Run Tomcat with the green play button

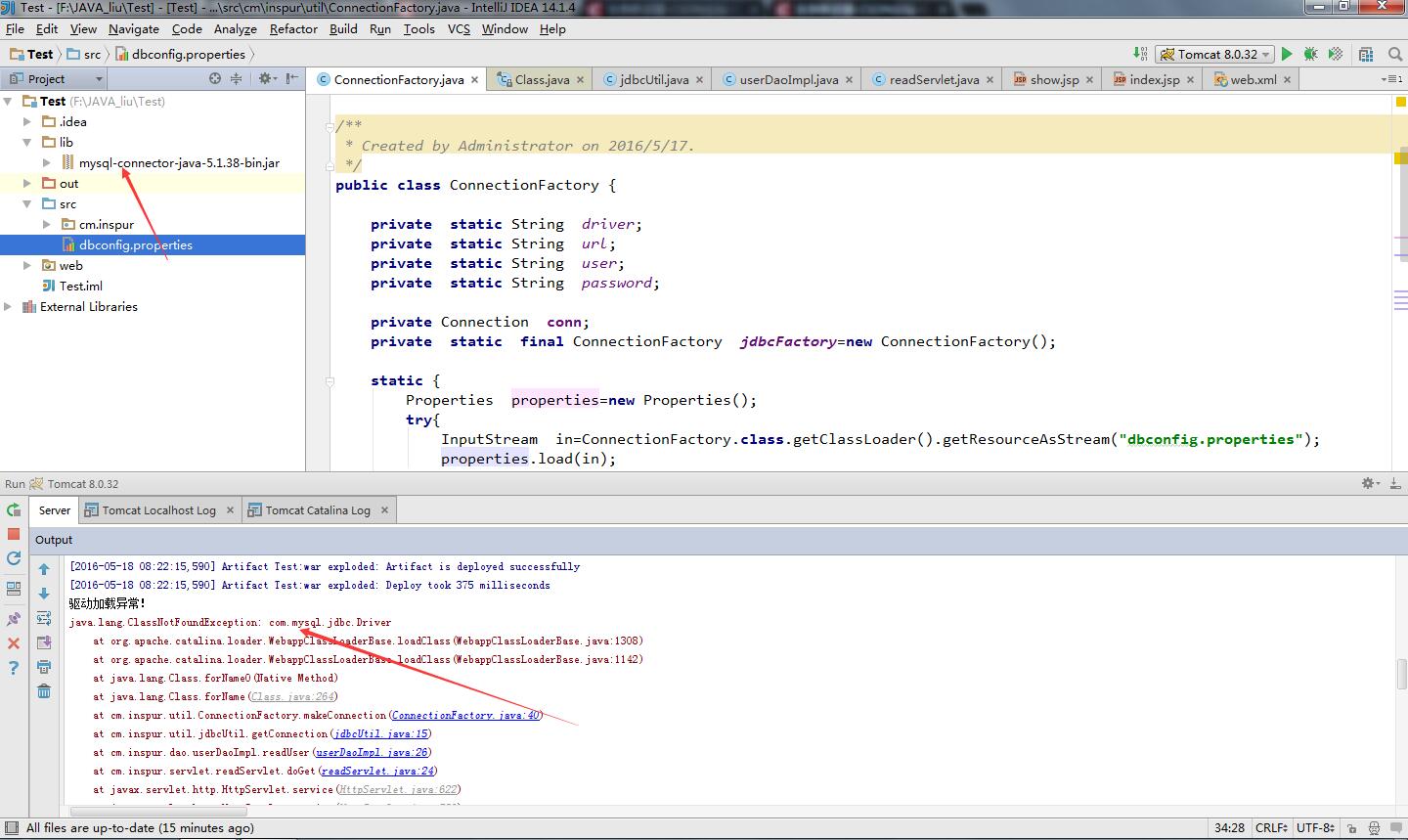tap(1287, 54)
